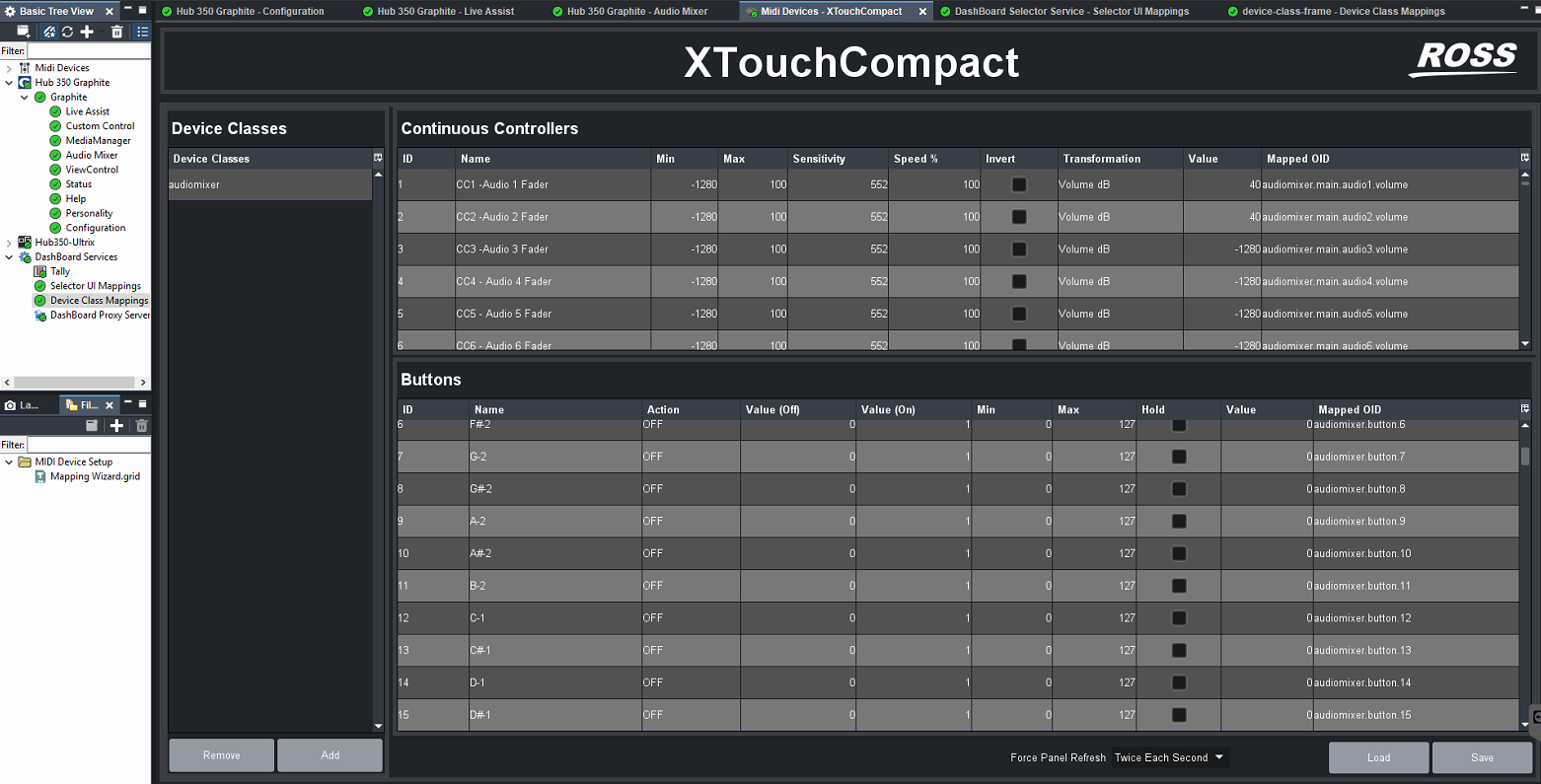Click the Filter field in Basic Tree View
This screenshot has width=1541, height=784.
[x=89, y=50]
